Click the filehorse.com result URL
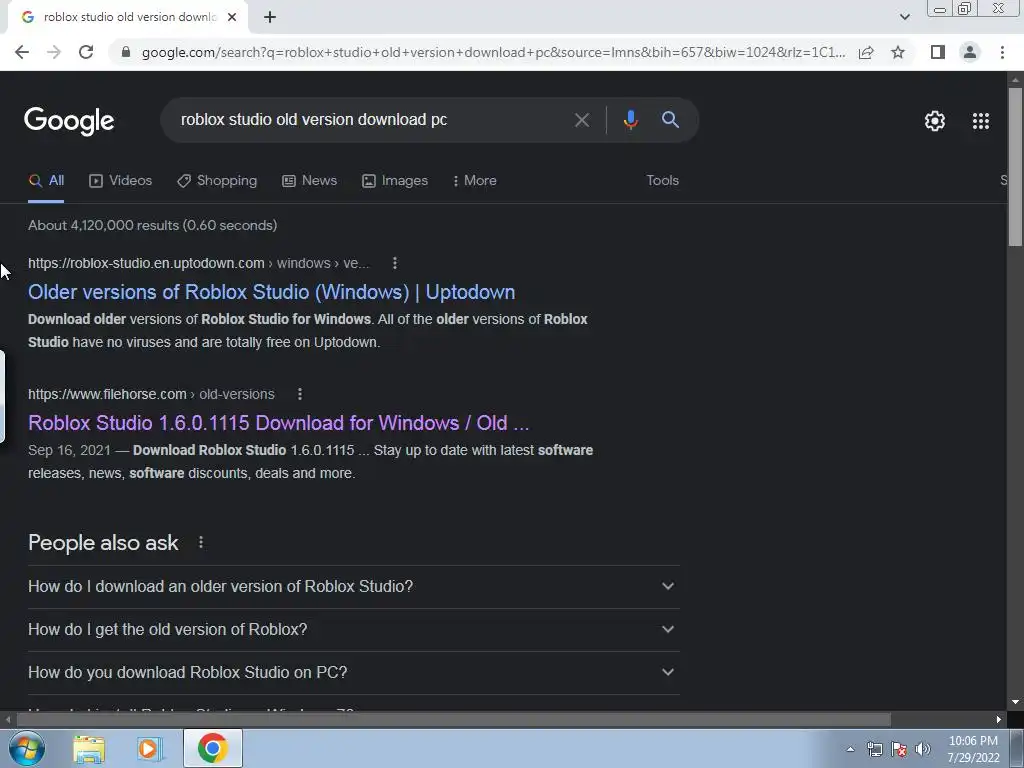Screen dimensions: 1024x768 click(x=151, y=394)
